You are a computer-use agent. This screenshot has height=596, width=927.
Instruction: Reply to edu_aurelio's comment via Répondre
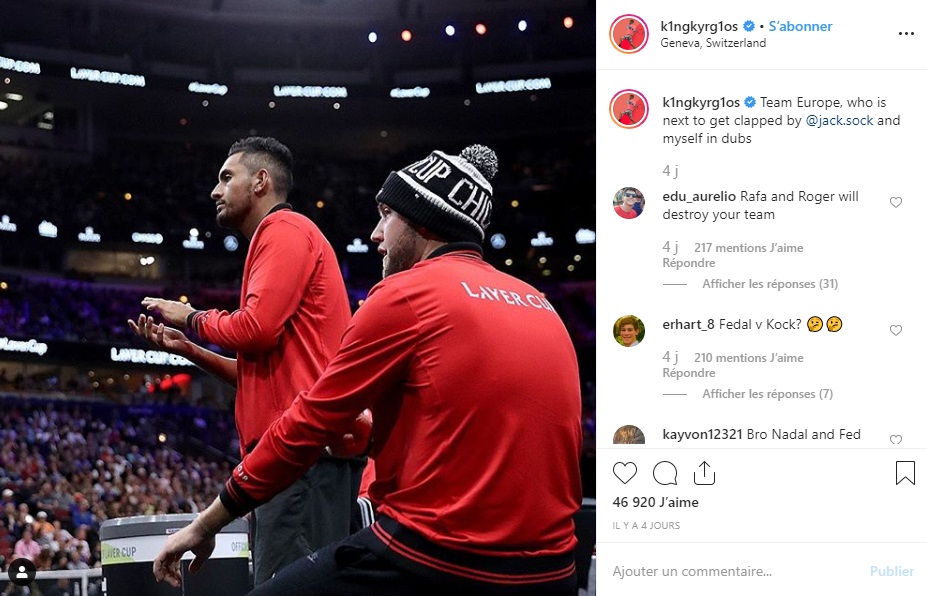pos(689,263)
